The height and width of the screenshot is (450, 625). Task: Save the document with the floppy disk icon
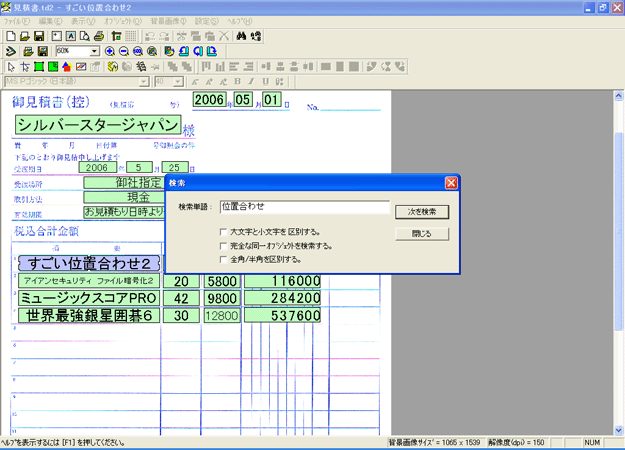point(39,36)
